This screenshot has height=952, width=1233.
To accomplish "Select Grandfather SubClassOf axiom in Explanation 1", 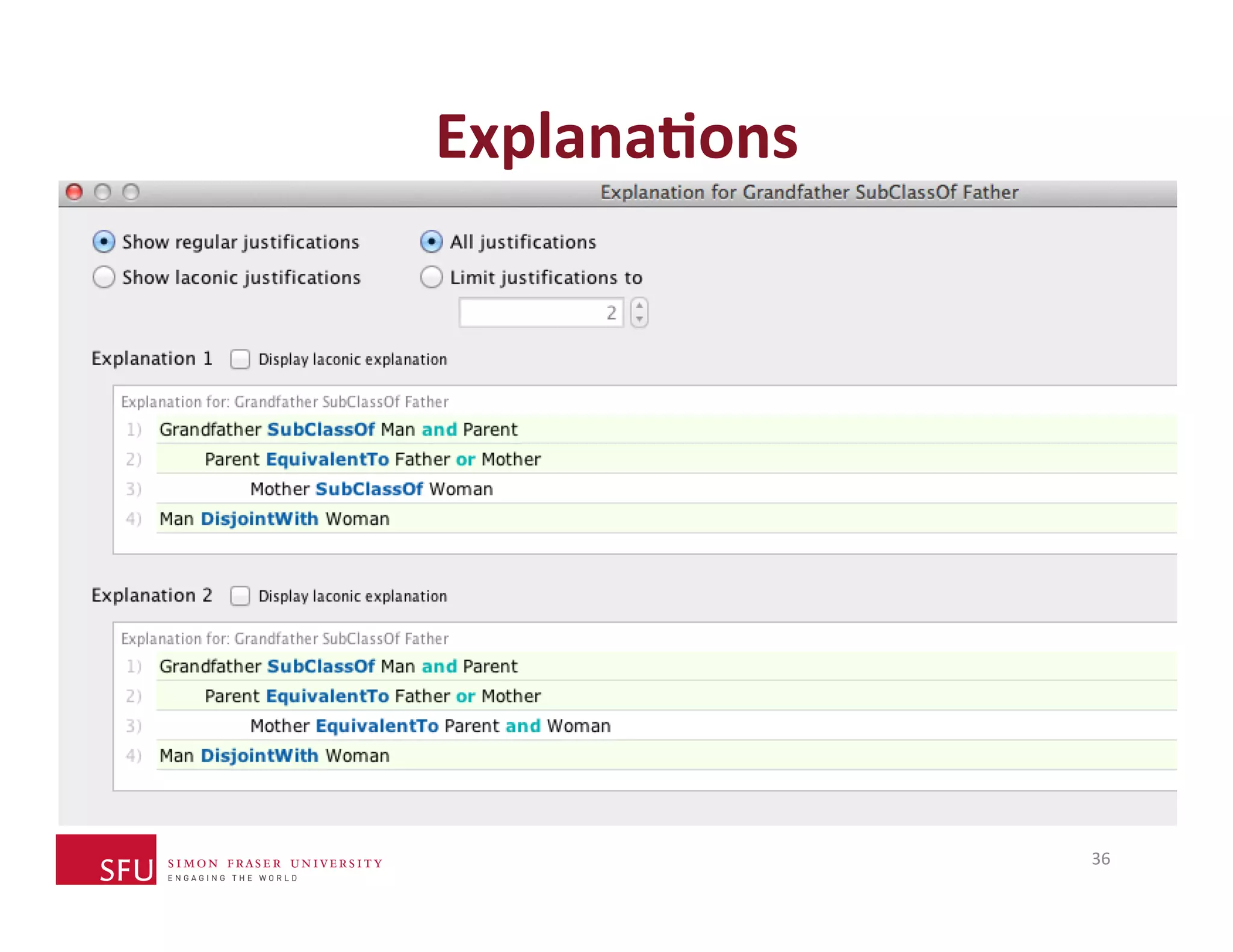I will [x=338, y=430].
